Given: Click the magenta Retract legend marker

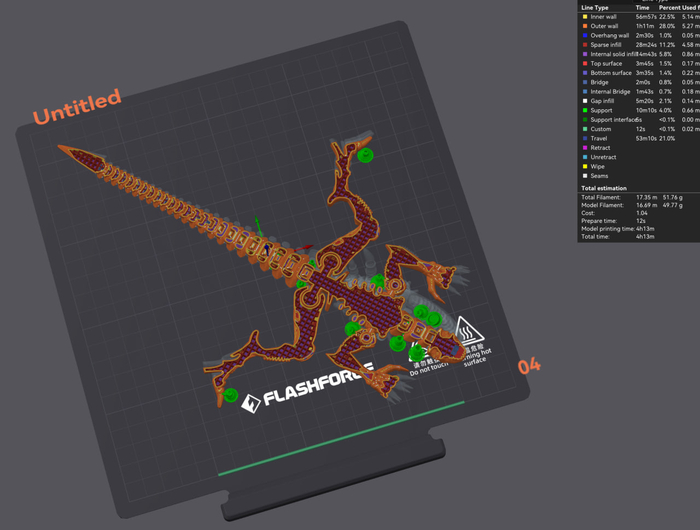Looking at the screenshot, I should [585, 148].
